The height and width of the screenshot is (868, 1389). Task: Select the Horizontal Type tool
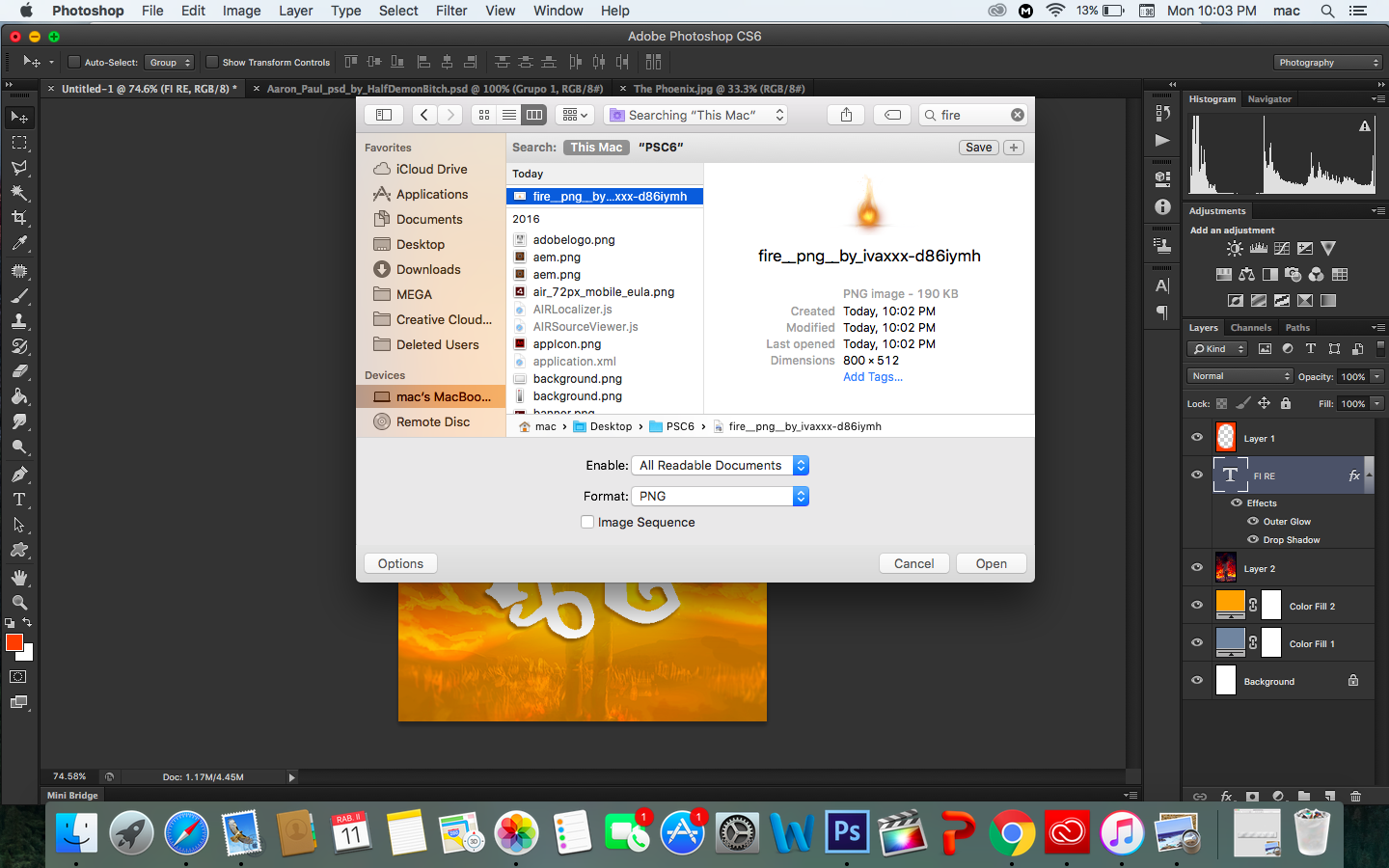coord(19,500)
